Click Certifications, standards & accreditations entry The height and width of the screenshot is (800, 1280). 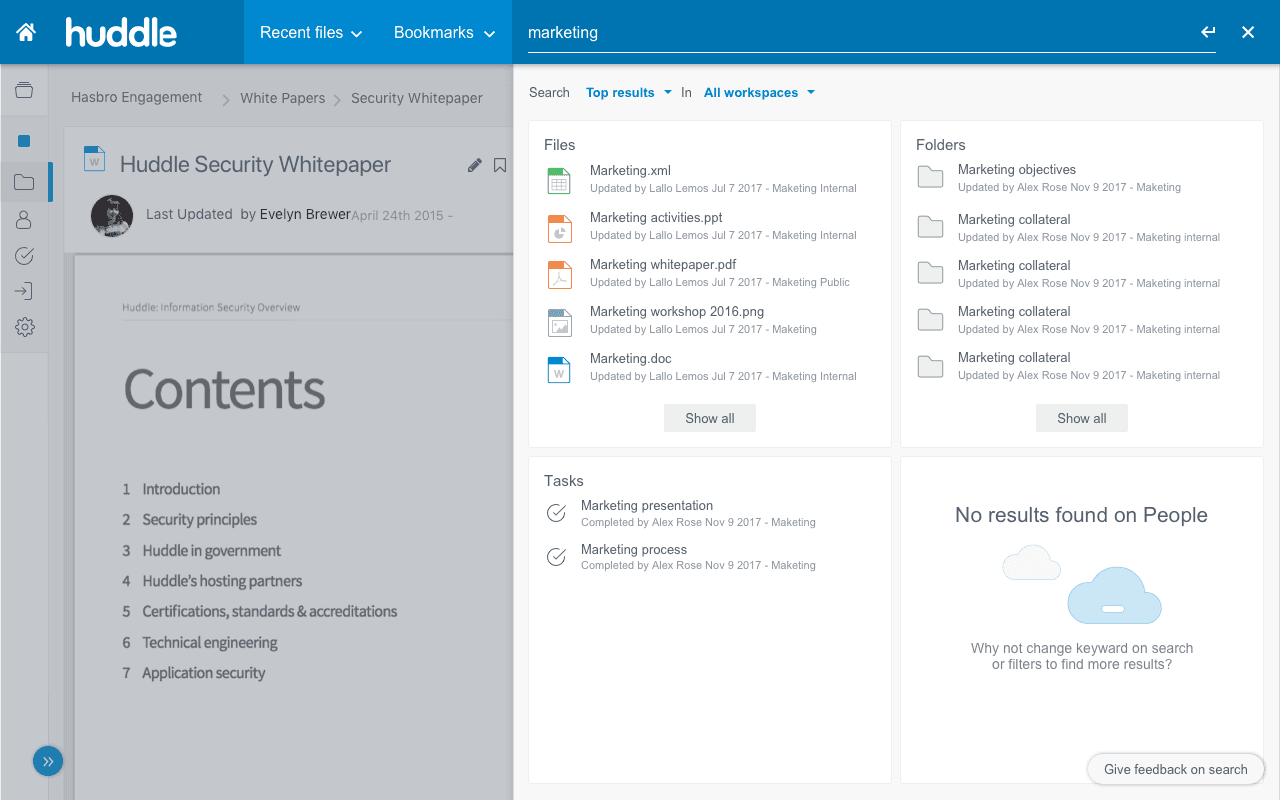click(270, 611)
